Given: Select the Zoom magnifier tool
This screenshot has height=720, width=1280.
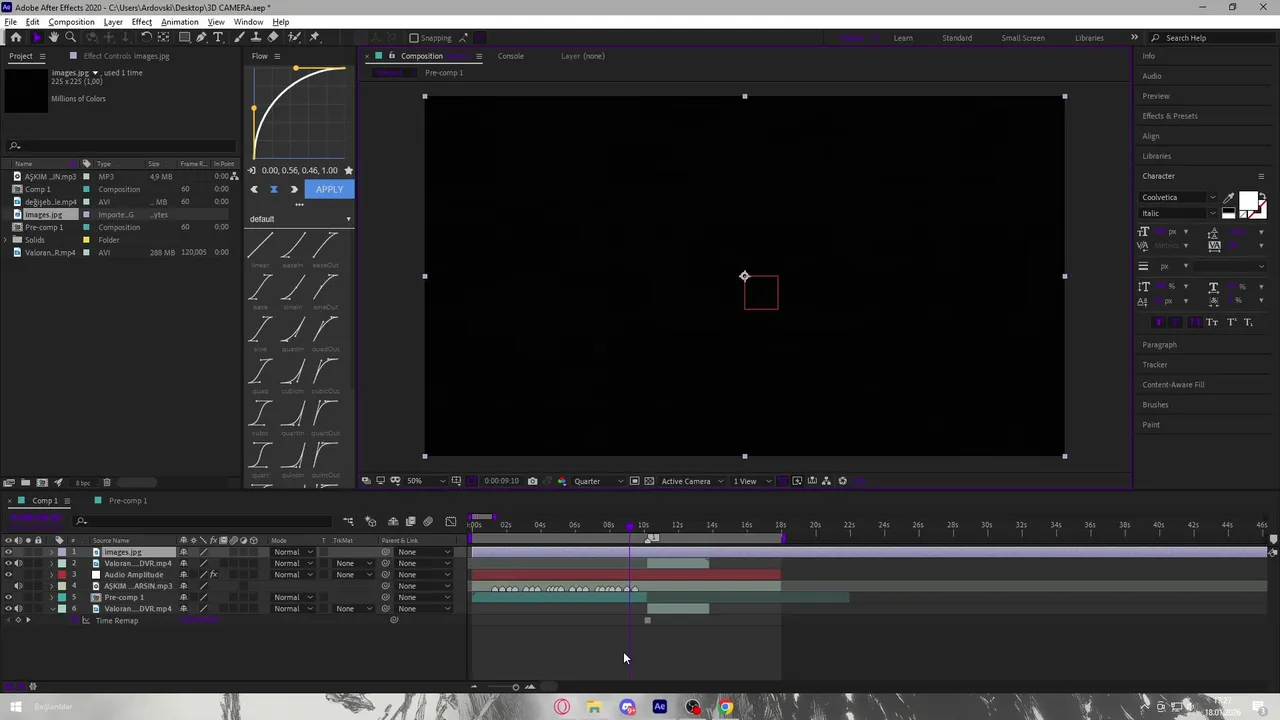Looking at the screenshot, I should pyautogui.click(x=71, y=38).
